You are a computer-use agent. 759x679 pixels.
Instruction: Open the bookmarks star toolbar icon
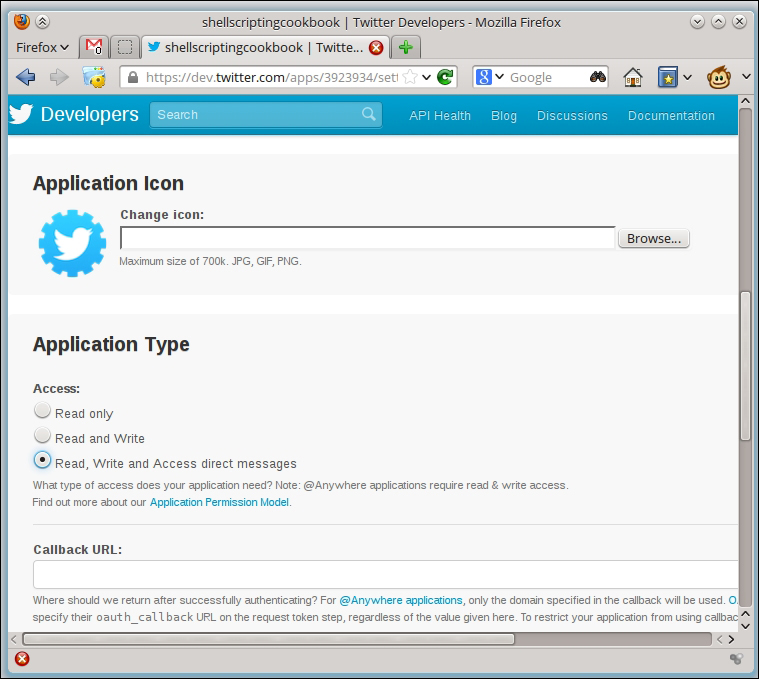click(x=668, y=77)
